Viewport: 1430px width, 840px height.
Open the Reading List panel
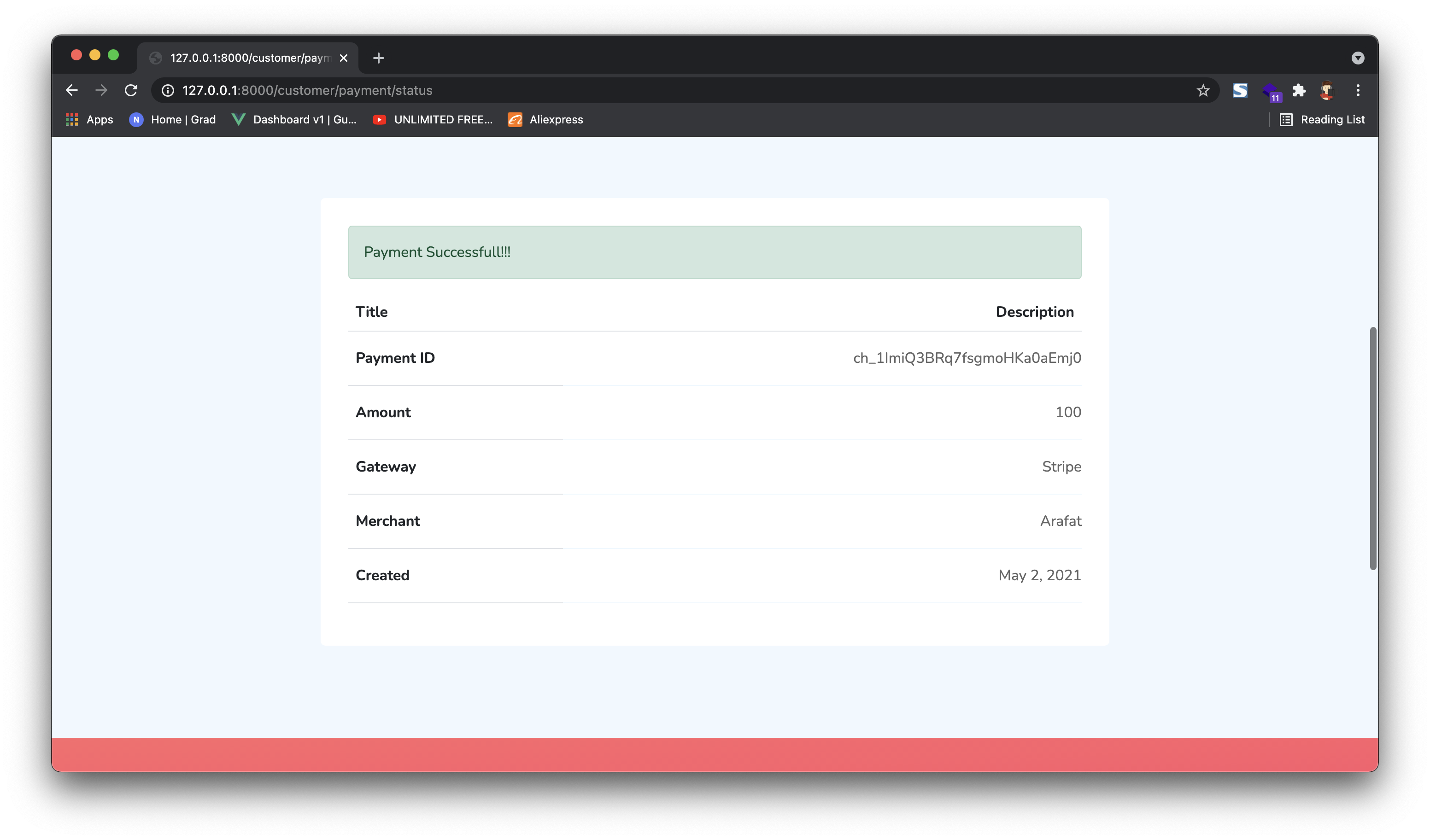tap(1322, 120)
